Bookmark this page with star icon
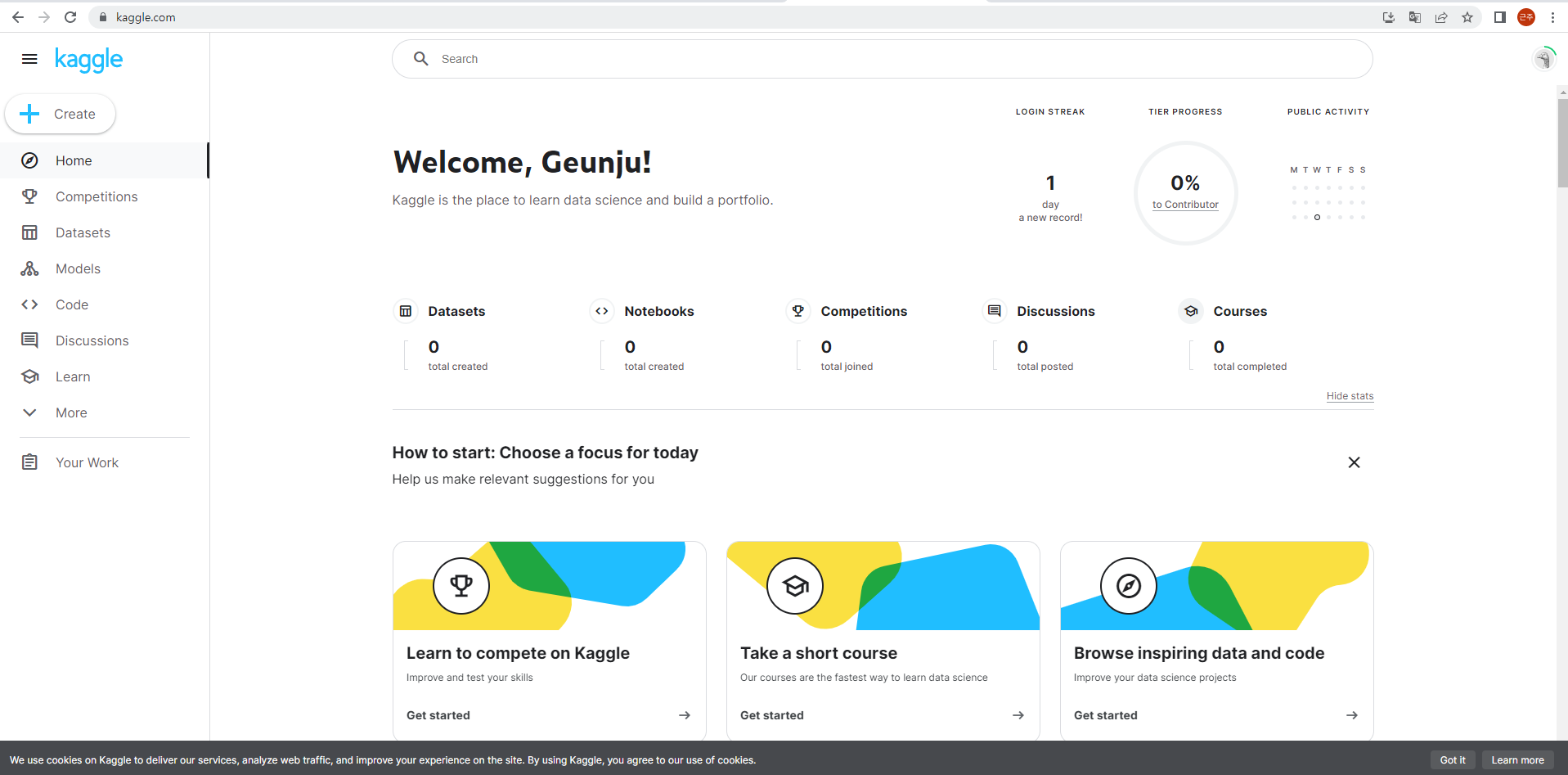 1467,17
